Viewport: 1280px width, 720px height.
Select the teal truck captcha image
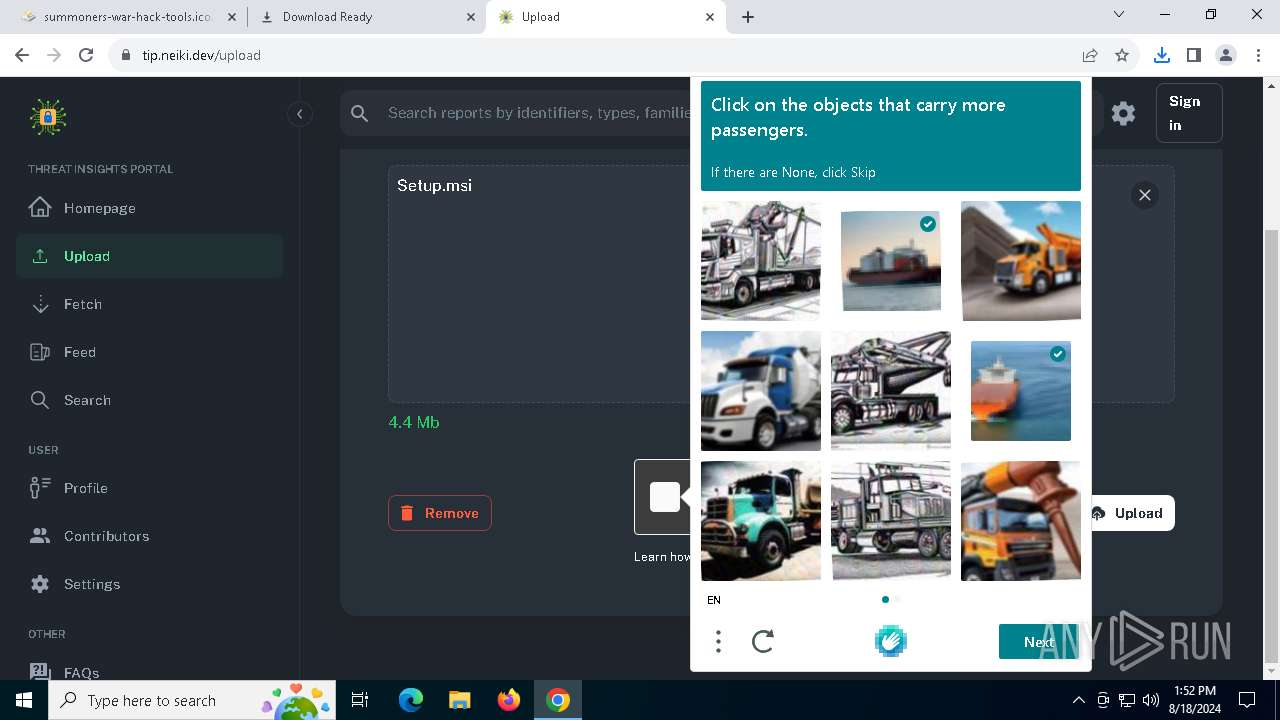point(761,521)
